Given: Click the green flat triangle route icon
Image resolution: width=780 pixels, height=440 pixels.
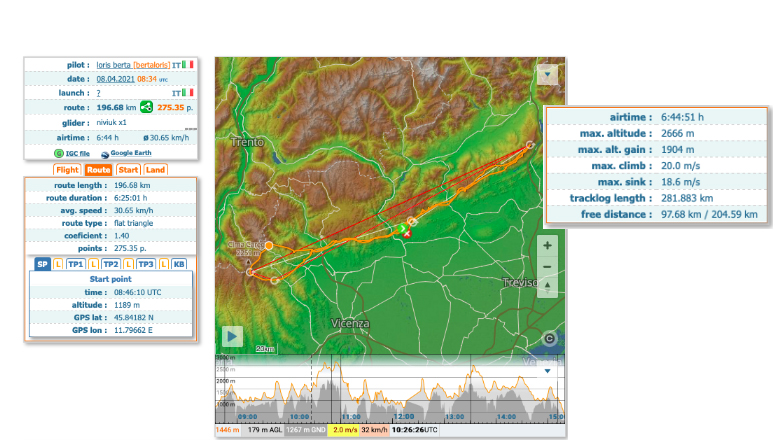Looking at the screenshot, I should (147, 107).
